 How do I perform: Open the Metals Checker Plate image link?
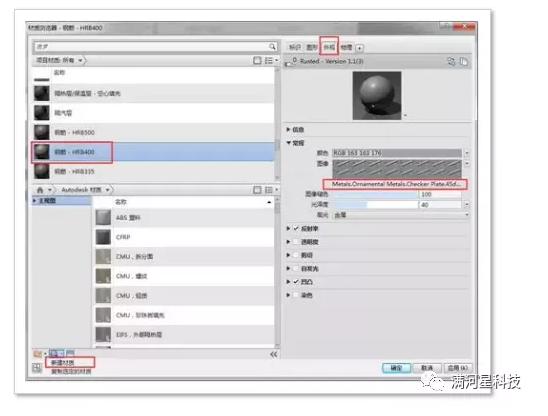396,184
